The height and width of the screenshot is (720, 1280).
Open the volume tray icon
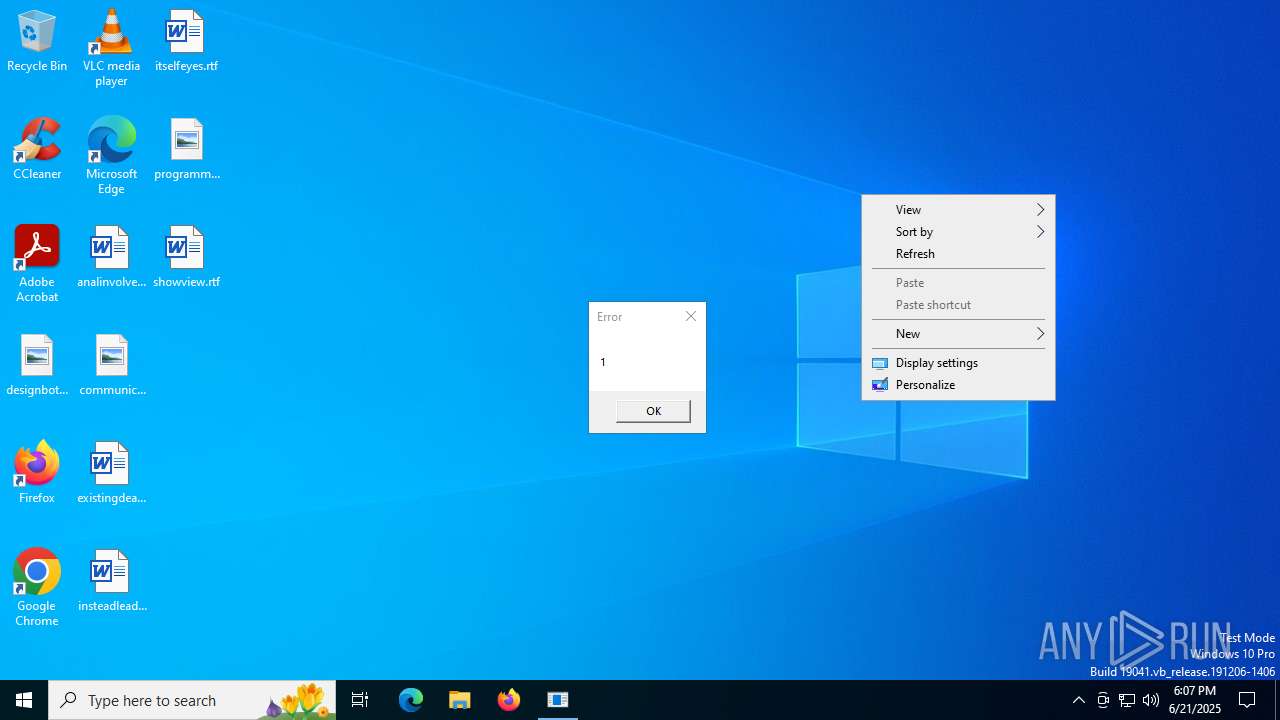1151,700
